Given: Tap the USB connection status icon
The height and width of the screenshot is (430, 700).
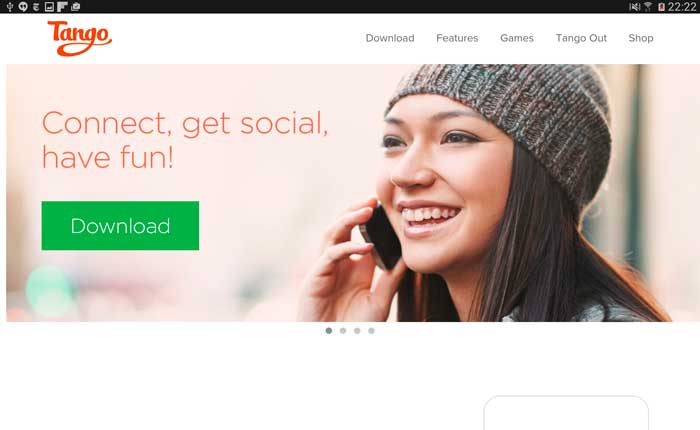Looking at the screenshot, I should [x=10, y=7].
